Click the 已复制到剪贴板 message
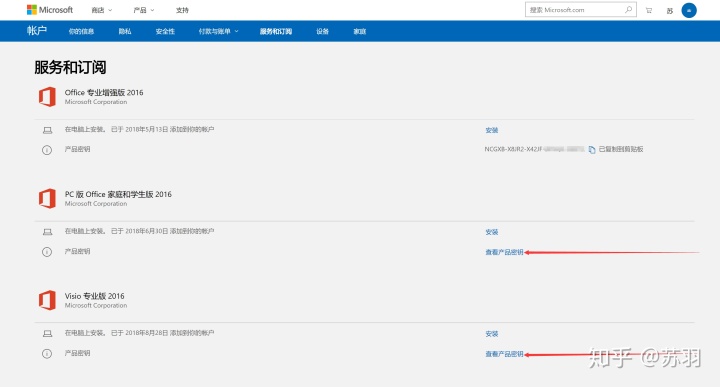Screen dimensions: 720x387 [621, 149]
